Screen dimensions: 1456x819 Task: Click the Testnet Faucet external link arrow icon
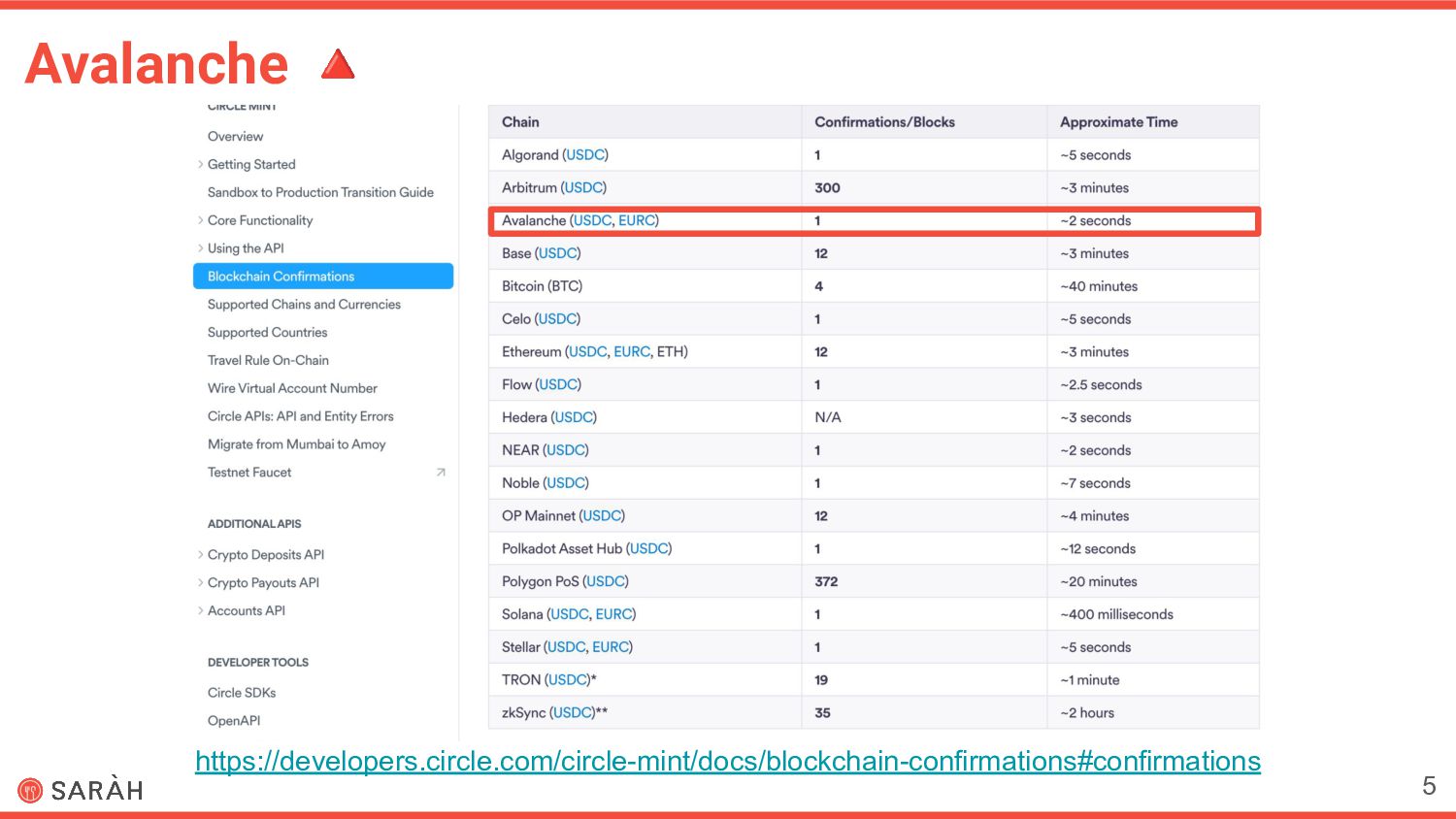pos(441,473)
